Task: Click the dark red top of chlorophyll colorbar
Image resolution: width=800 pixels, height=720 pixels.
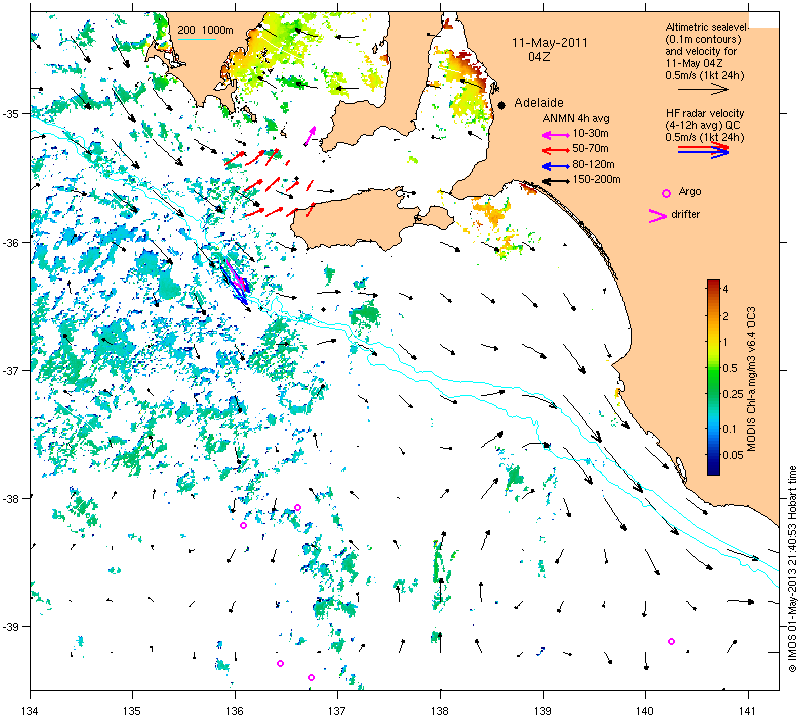Action: click(713, 284)
